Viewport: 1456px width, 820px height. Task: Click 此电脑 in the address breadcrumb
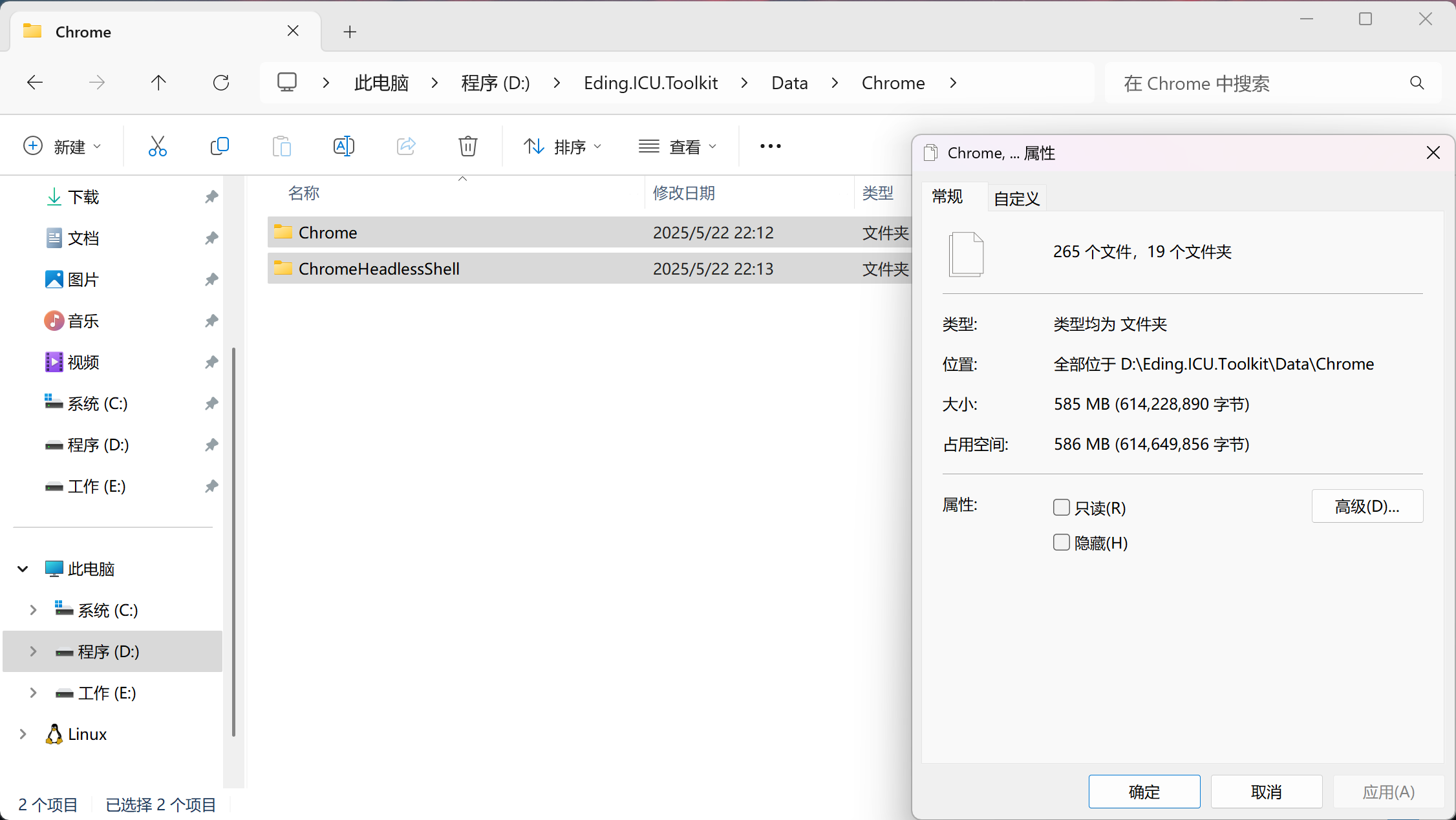point(381,83)
